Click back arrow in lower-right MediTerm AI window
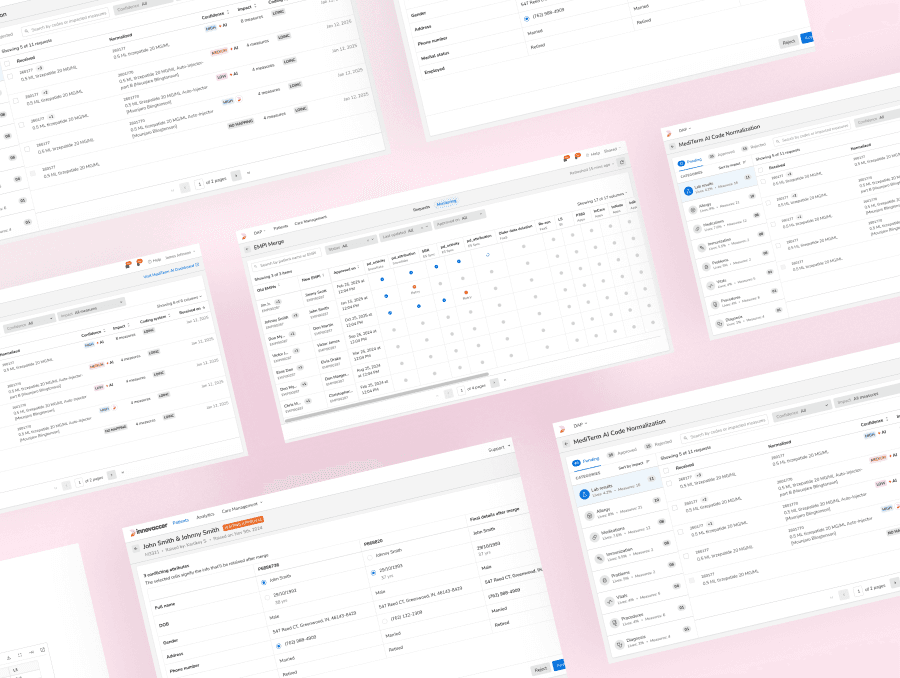Image resolution: width=900 pixels, height=678 pixels. click(567, 443)
